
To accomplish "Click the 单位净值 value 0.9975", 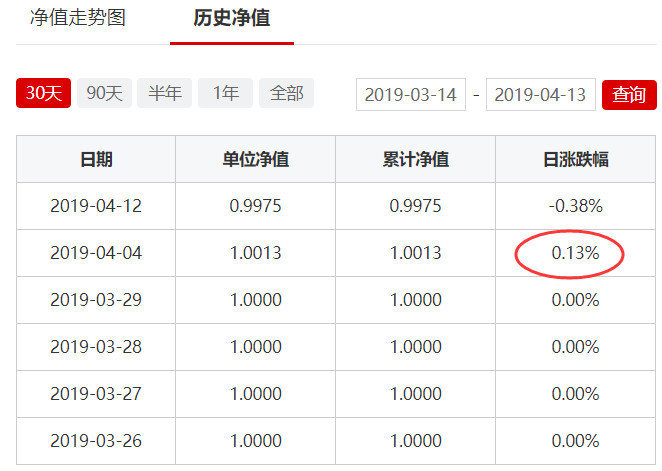I will pyautogui.click(x=255, y=206).
